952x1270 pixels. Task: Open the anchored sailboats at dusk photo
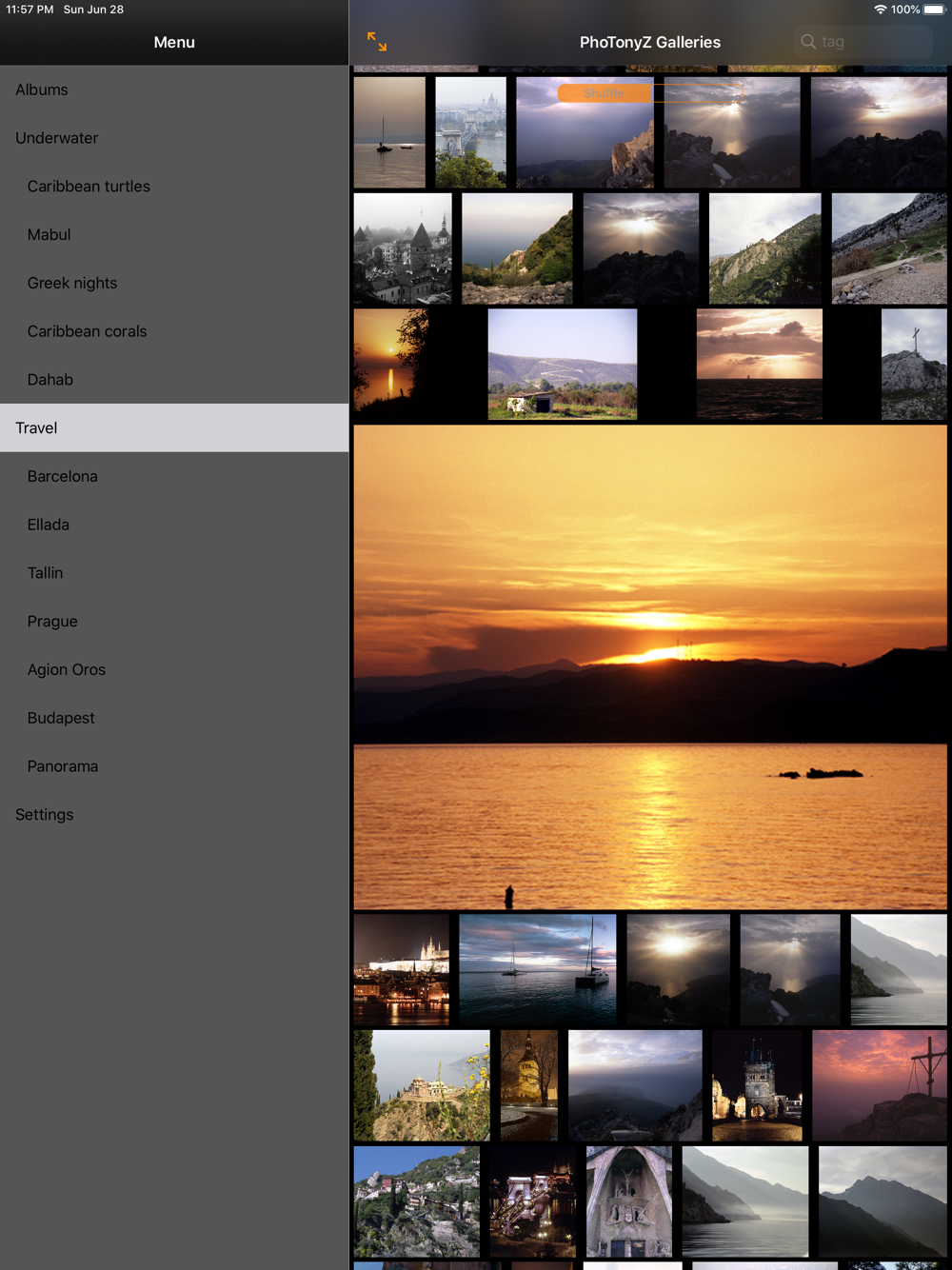pyautogui.click(x=538, y=970)
